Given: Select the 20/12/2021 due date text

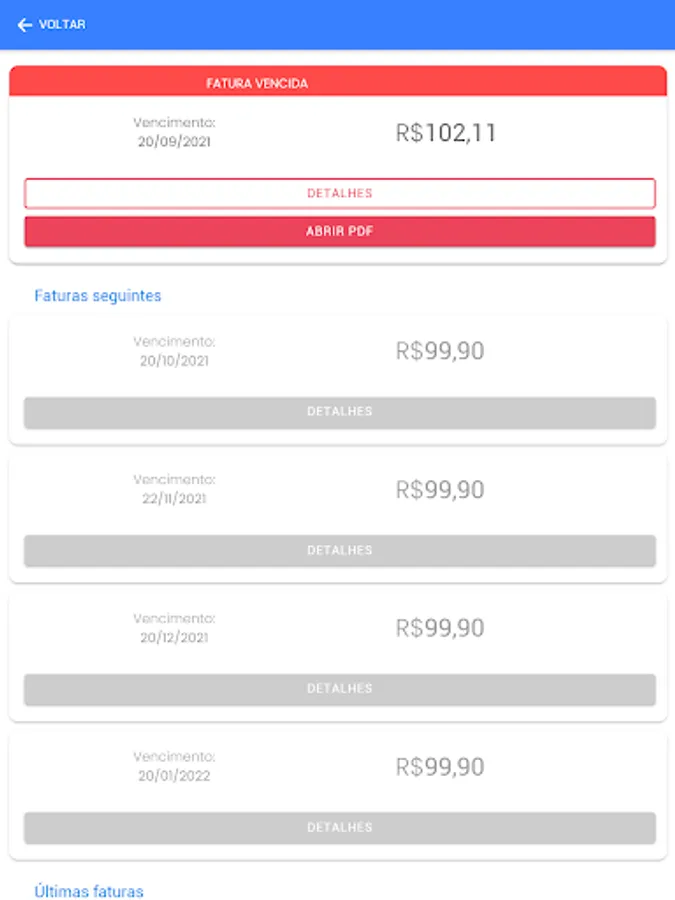Looking at the screenshot, I should pos(174,638).
